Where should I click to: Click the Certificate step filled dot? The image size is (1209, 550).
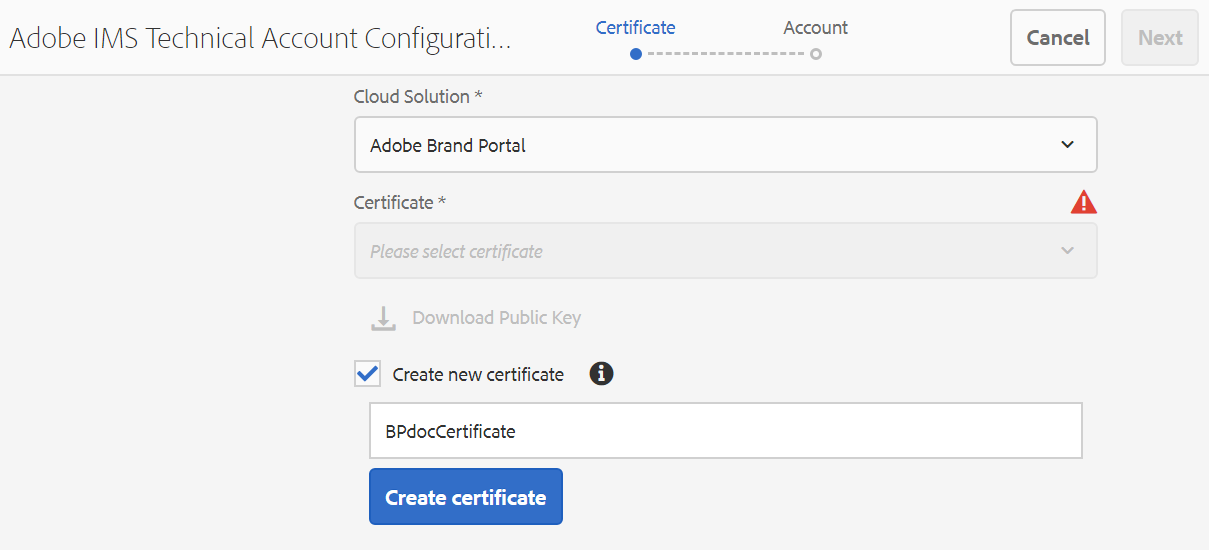[x=636, y=54]
